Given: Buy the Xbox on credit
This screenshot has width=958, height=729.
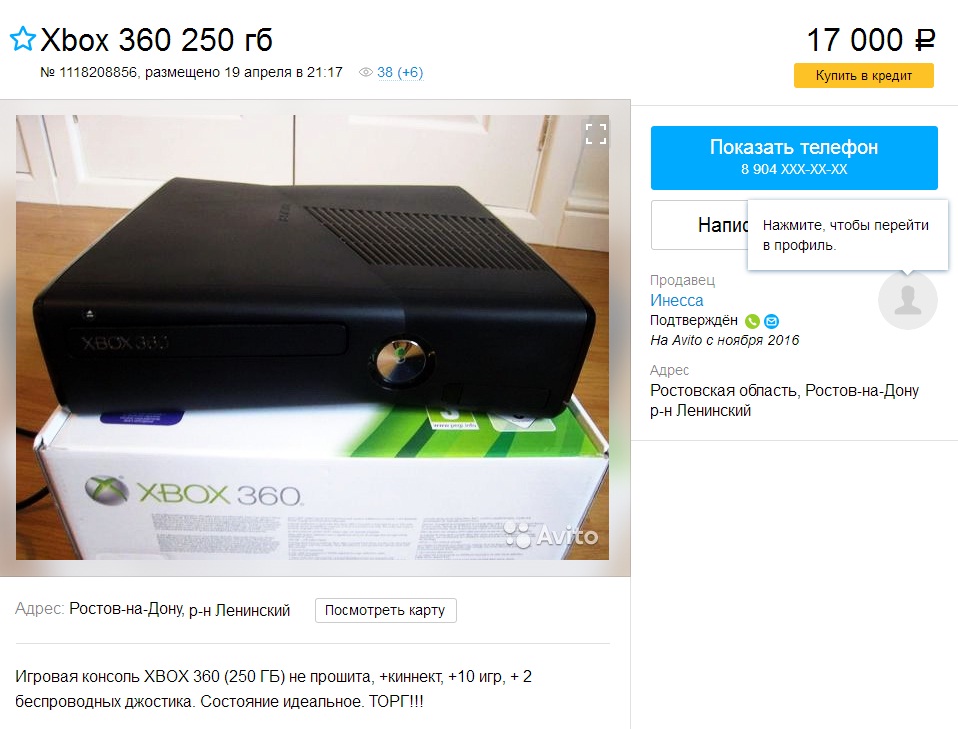Looking at the screenshot, I should 863,76.
